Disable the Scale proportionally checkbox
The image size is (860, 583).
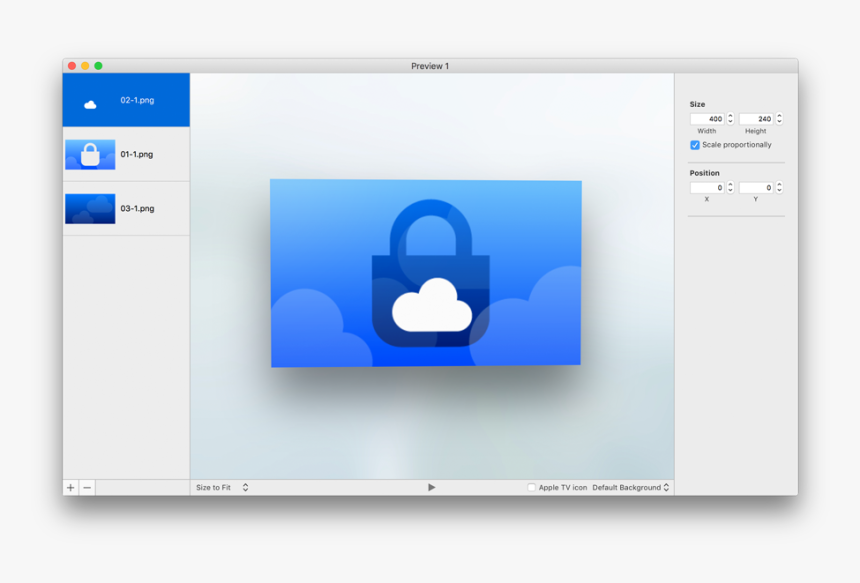tap(695, 145)
